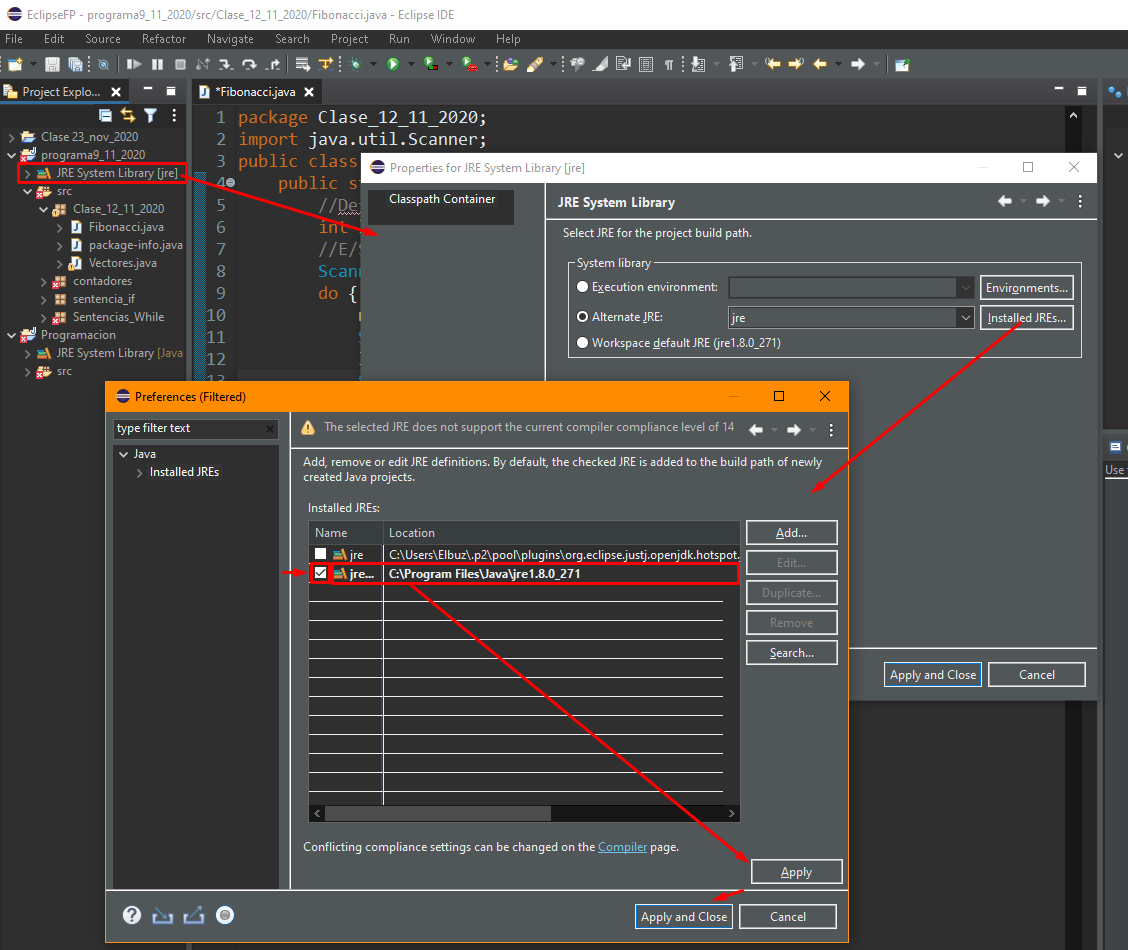Image resolution: width=1128 pixels, height=950 pixels.
Task: Select the Alternate JRE radio button
Action: 583,317
